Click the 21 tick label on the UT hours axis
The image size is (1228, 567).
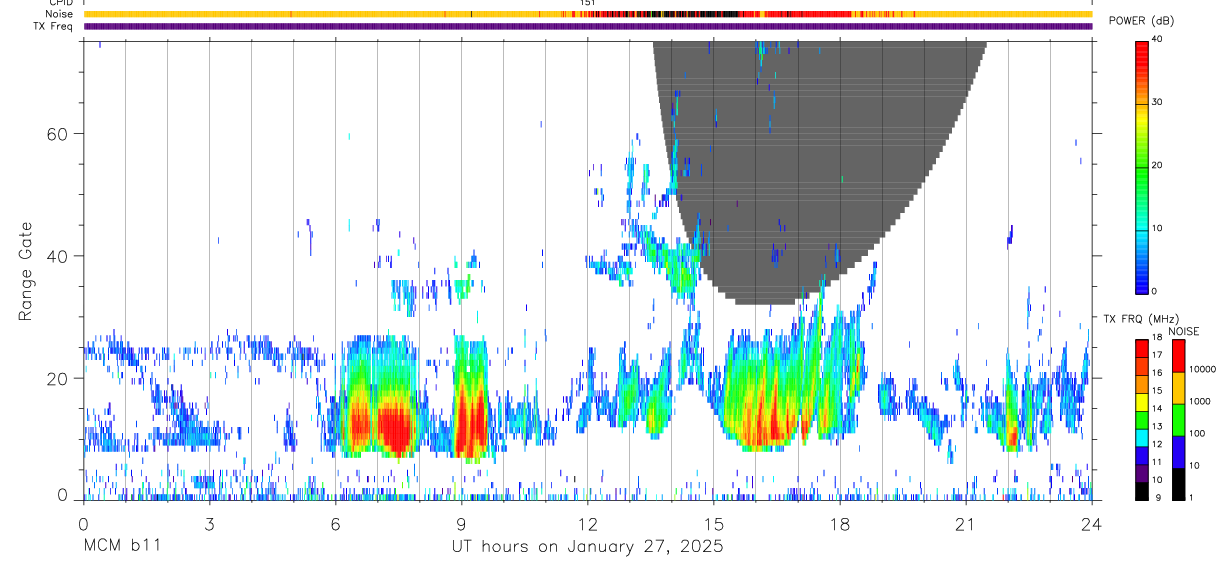point(965,524)
